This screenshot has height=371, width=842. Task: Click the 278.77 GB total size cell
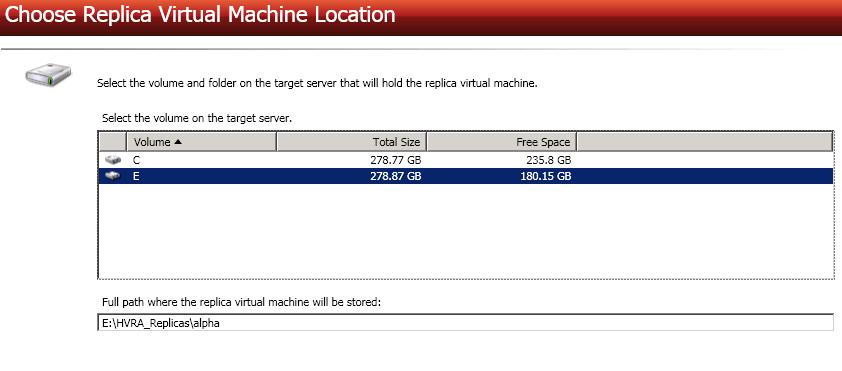pos(396,160)
